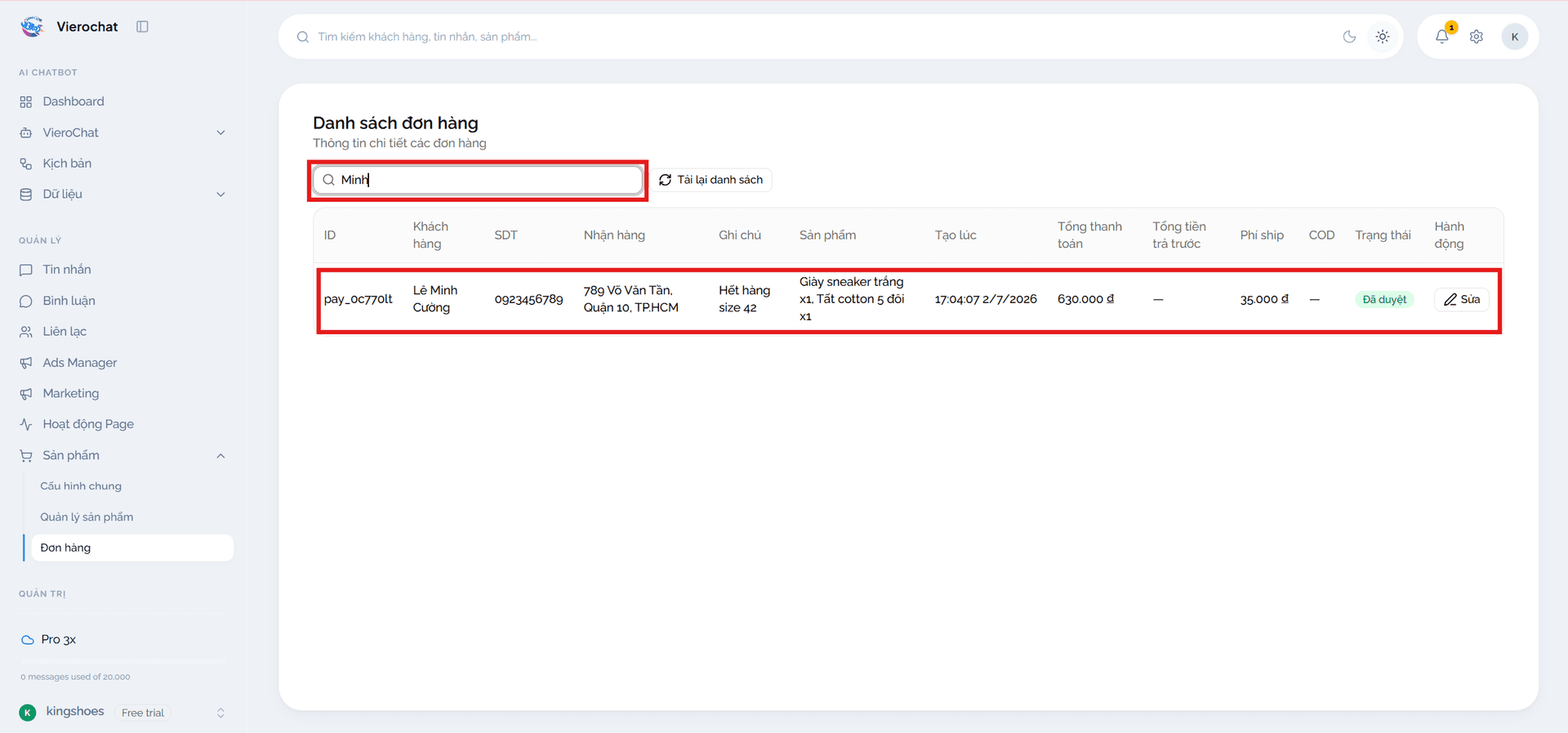Image resolution: width=1568 pixels, height=733 pixels.
Task: Click the K user avatar
Action: (x=1515, y=37)
